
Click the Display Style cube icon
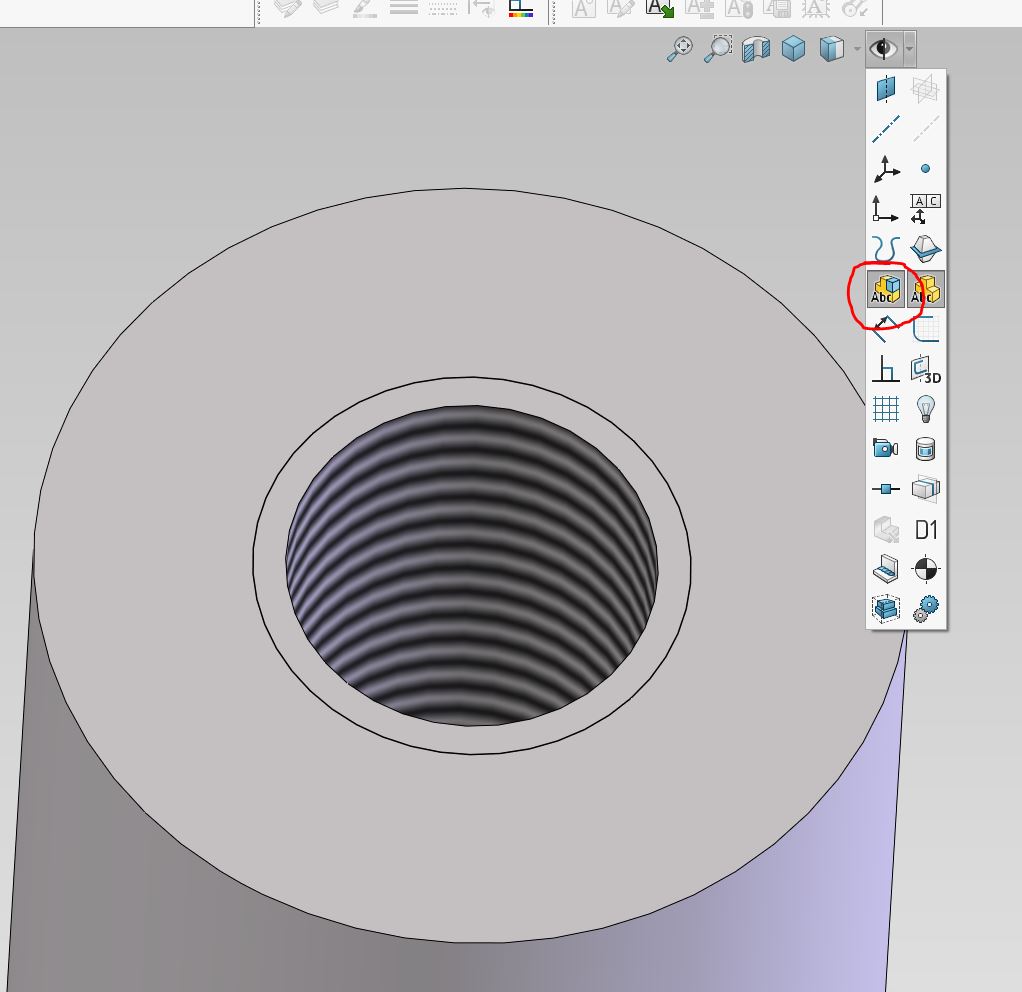830,49
